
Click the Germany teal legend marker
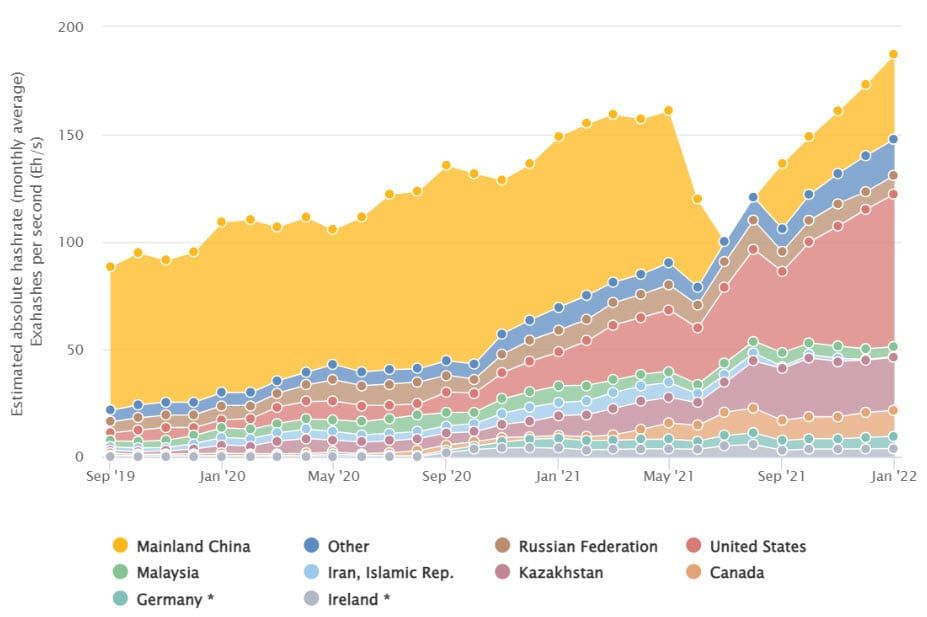[120, 599]
